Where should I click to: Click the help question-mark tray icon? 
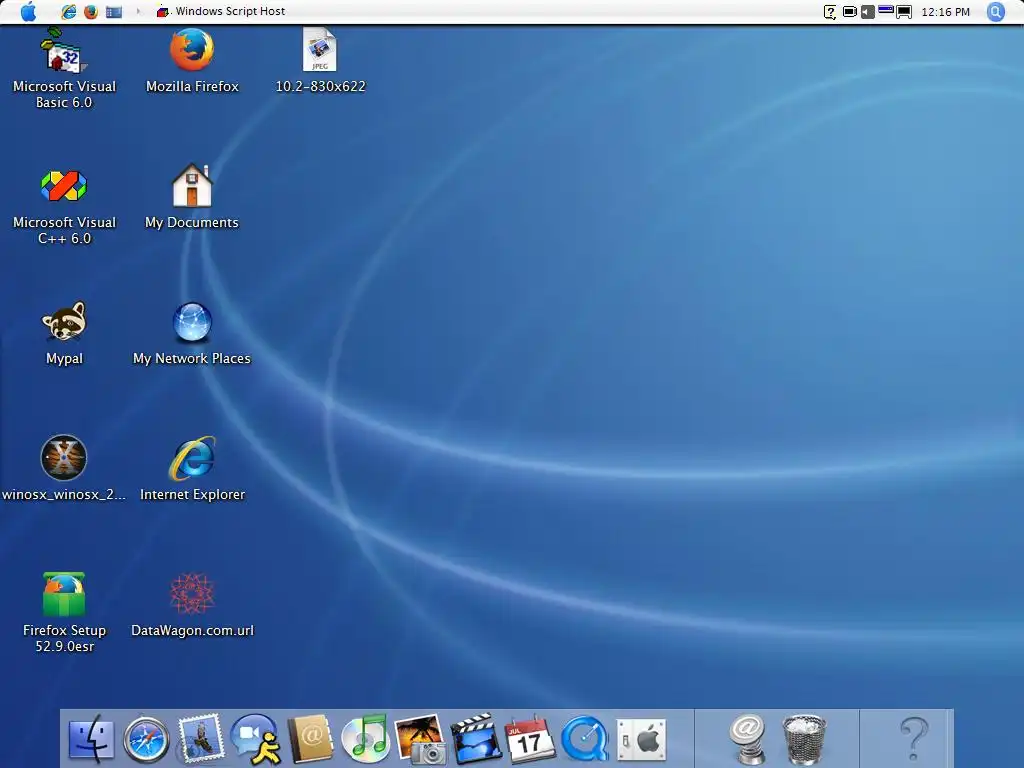click(829, 12)
